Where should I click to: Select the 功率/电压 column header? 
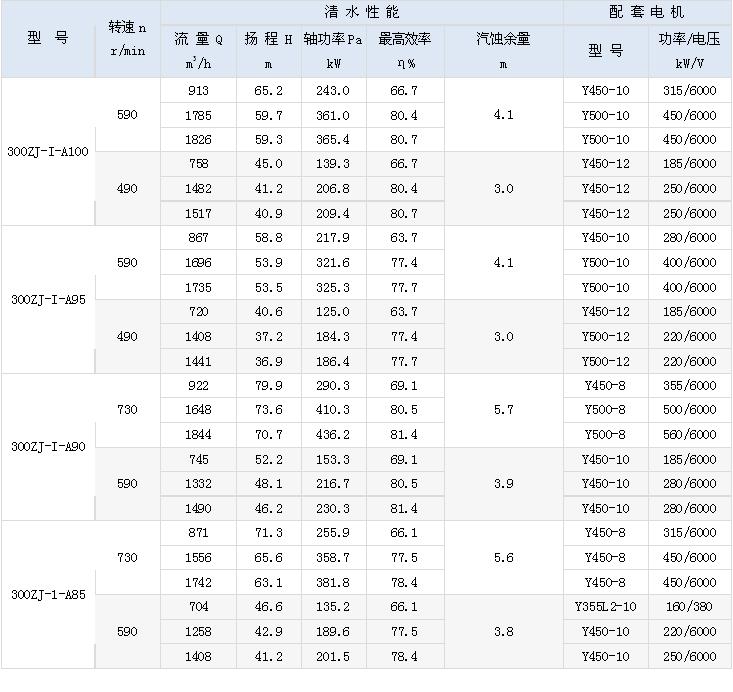[x=690, y=39]
